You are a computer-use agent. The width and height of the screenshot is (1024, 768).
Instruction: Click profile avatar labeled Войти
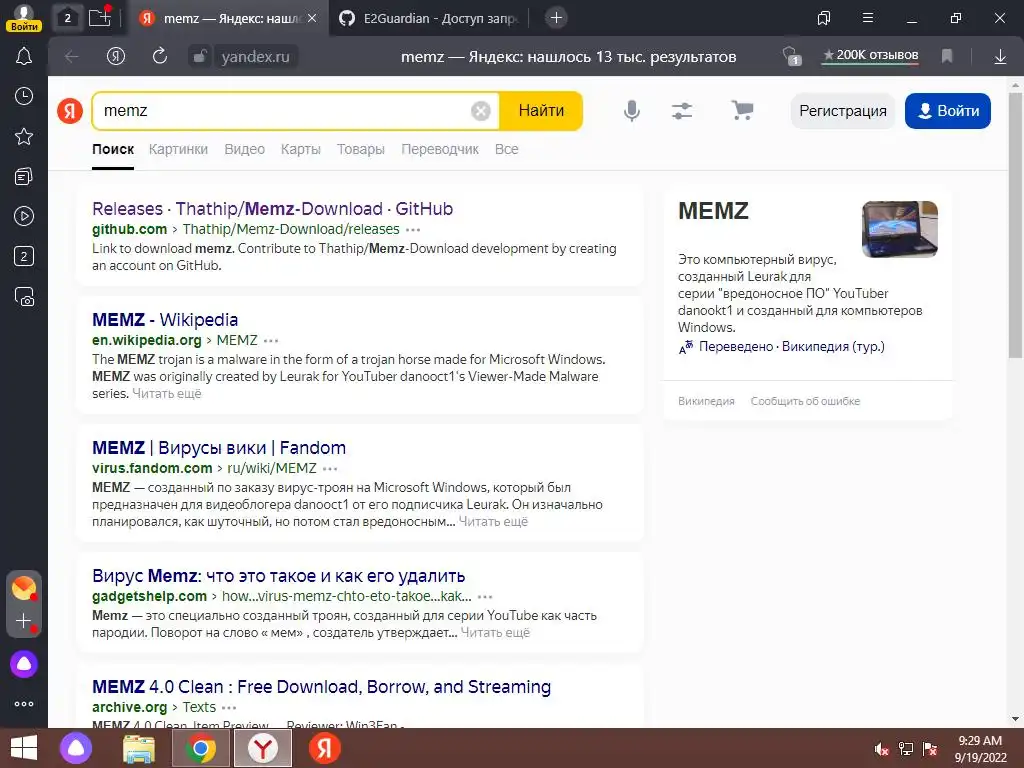point(24,18)
